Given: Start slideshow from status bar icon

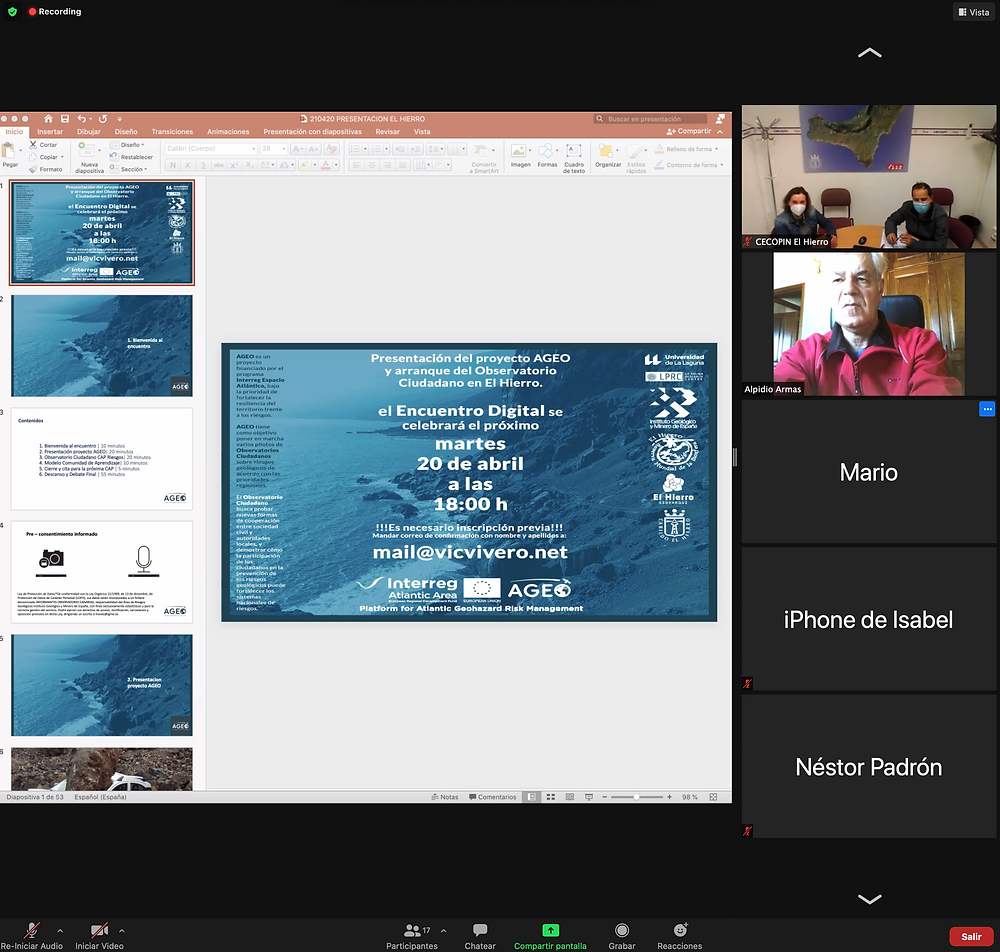Looking at the screenshot, I should (589, 797).
